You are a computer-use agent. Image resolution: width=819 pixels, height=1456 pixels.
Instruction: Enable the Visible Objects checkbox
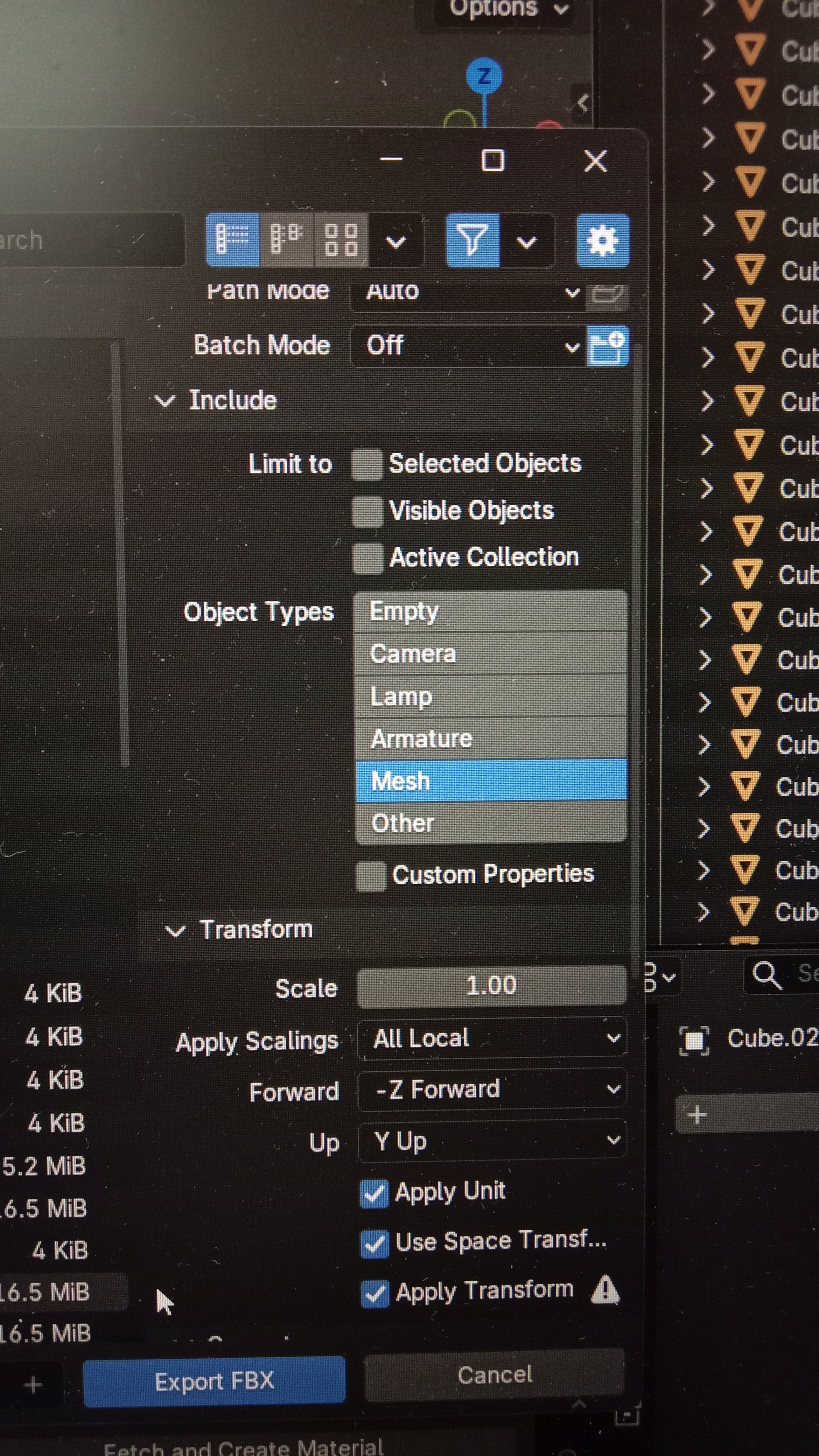(367, 511)
